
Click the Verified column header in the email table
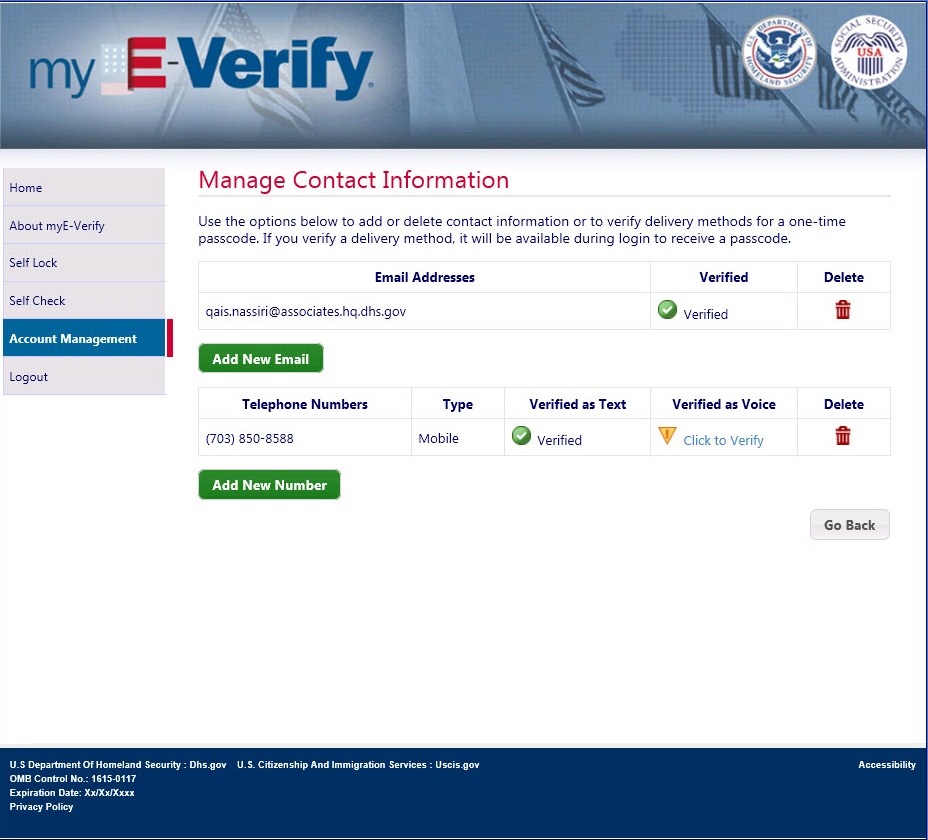[x=723, y=277]
